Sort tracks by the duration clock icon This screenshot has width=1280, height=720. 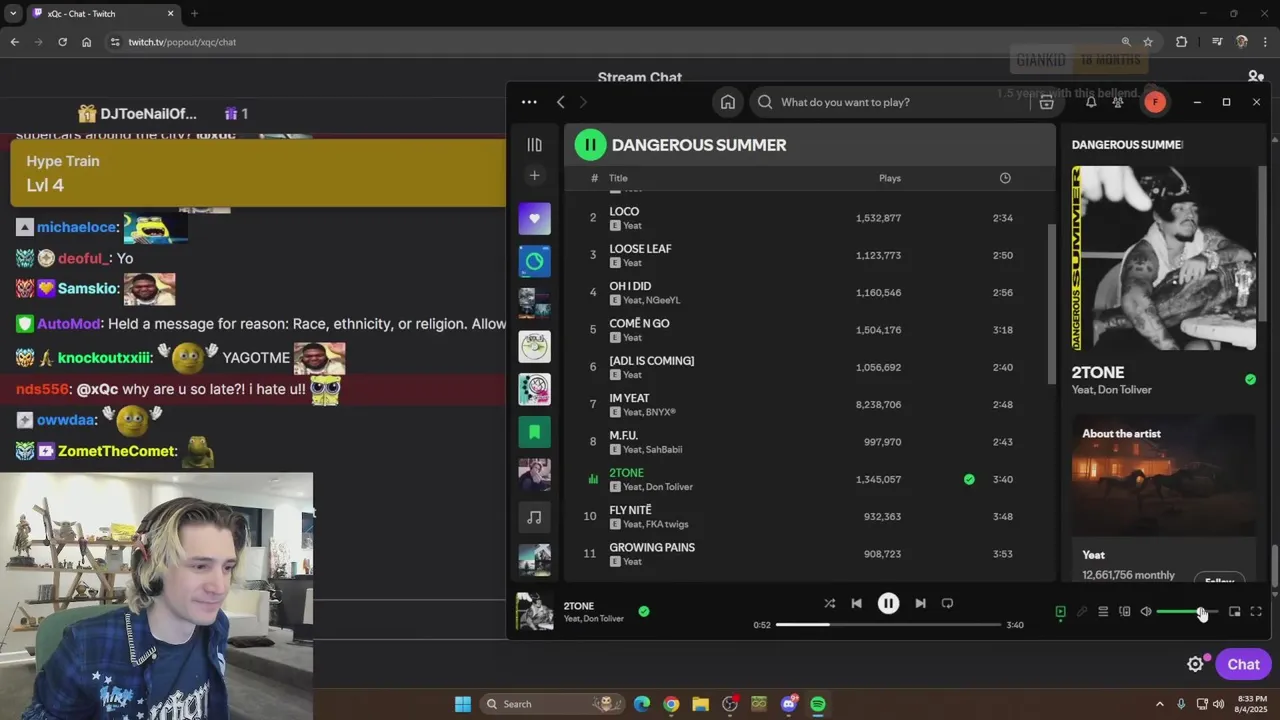1005,178
